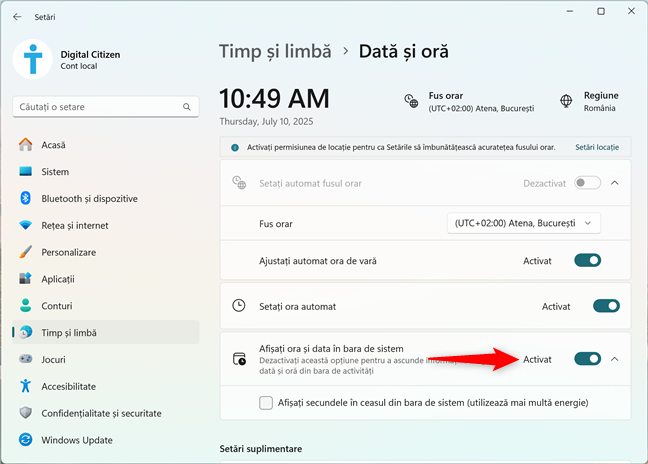This screenshot has height=464, width=648.
Task: Turn off Afișați ora și data toggle
Action: (x=587, y=359)
